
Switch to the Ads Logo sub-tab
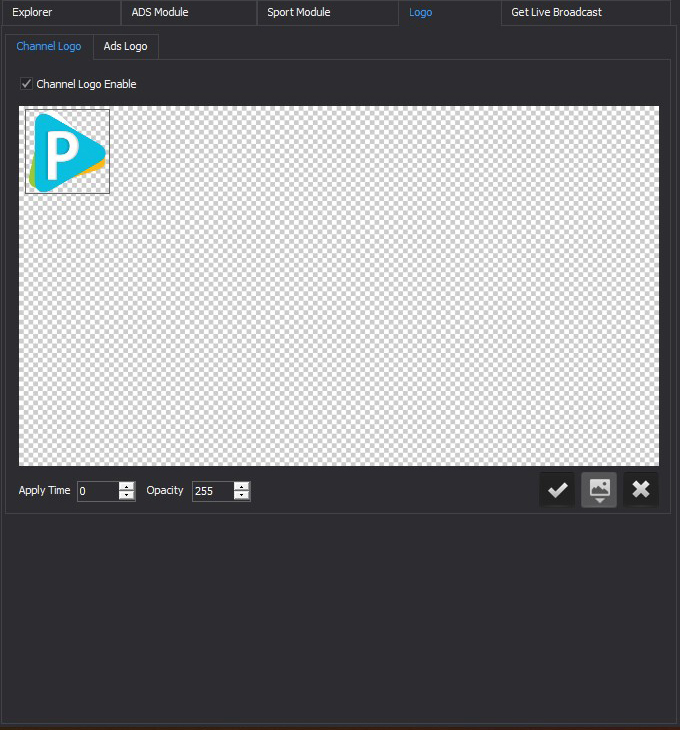point(125,47)
